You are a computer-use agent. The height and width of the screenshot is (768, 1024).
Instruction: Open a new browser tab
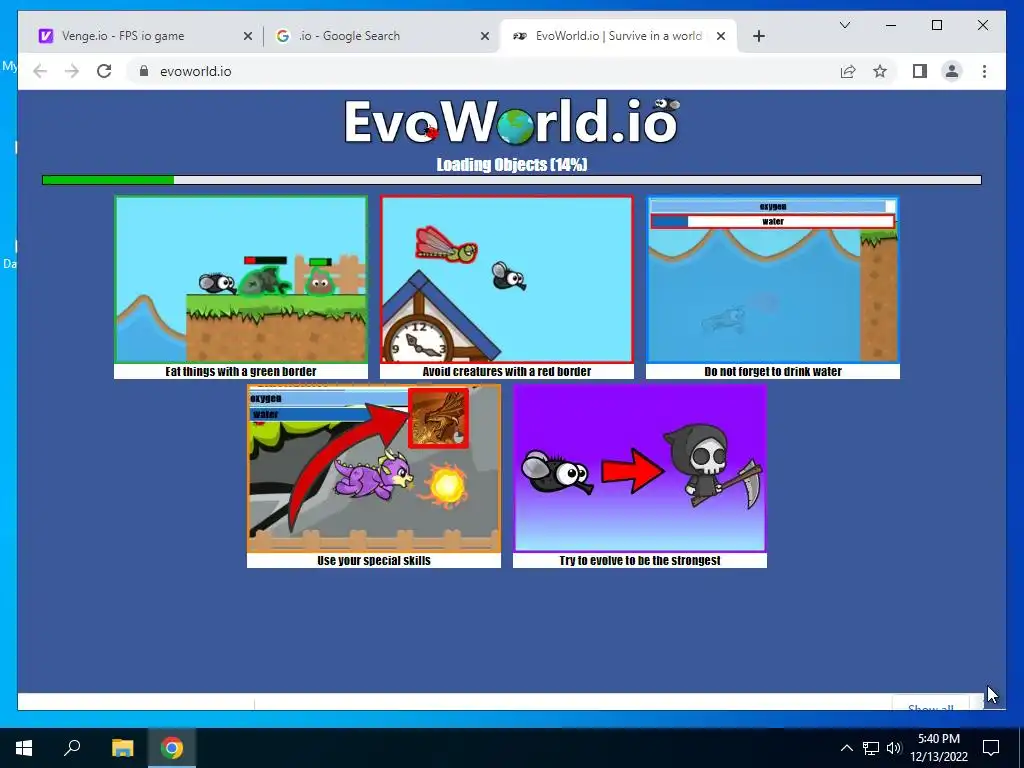point(758,37)
